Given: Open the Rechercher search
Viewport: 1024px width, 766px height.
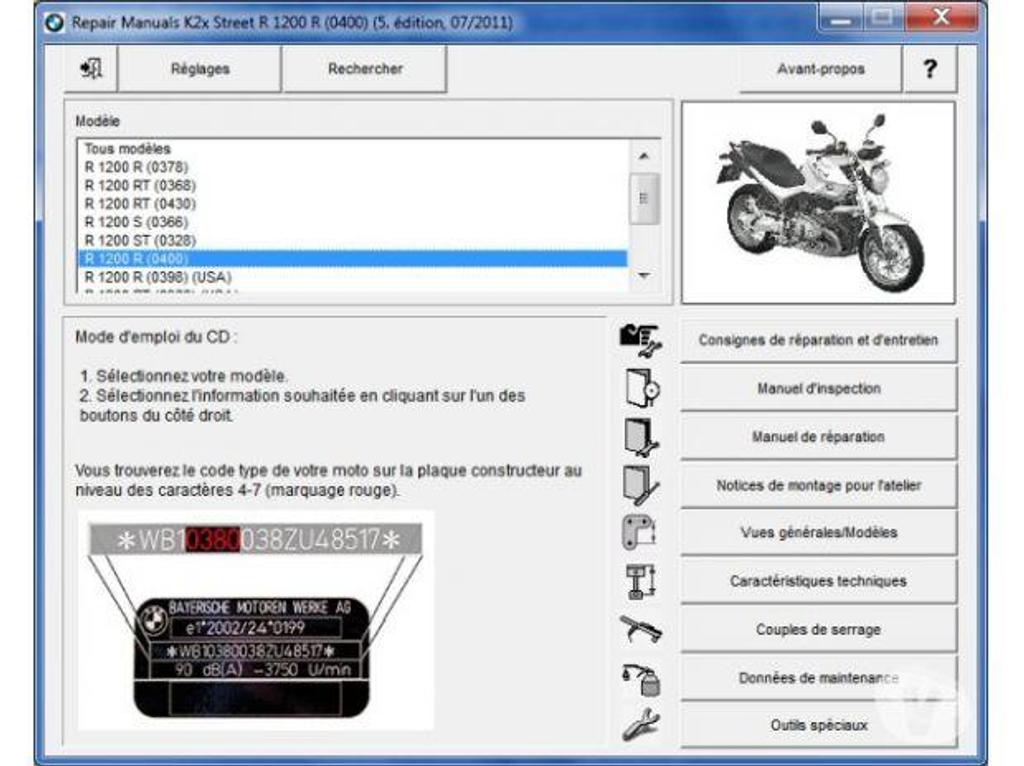Looking at the screenshot, I should pos(365,69).
